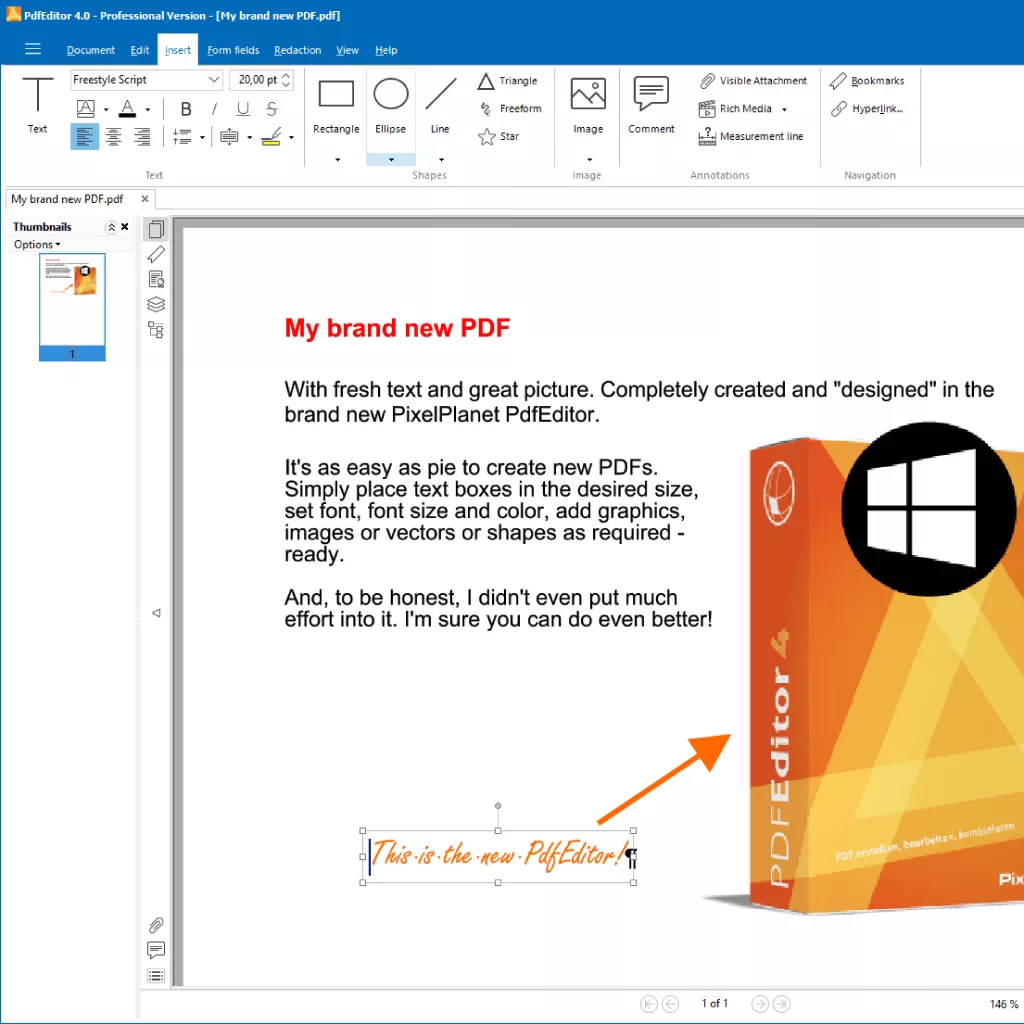Viewport: 1024px width, 1024px height.
Task: Set text alignment to left
Action: click(84, 136)
